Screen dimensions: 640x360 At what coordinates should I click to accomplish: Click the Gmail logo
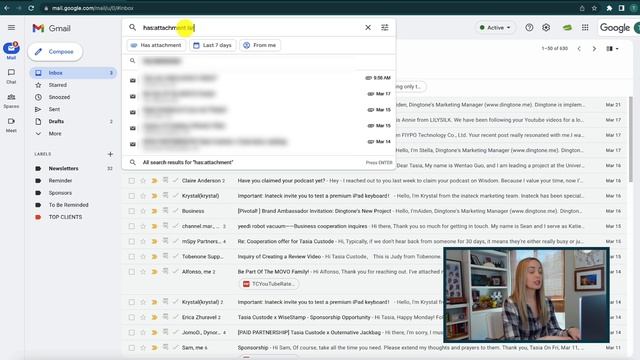[x=52, y=28]
